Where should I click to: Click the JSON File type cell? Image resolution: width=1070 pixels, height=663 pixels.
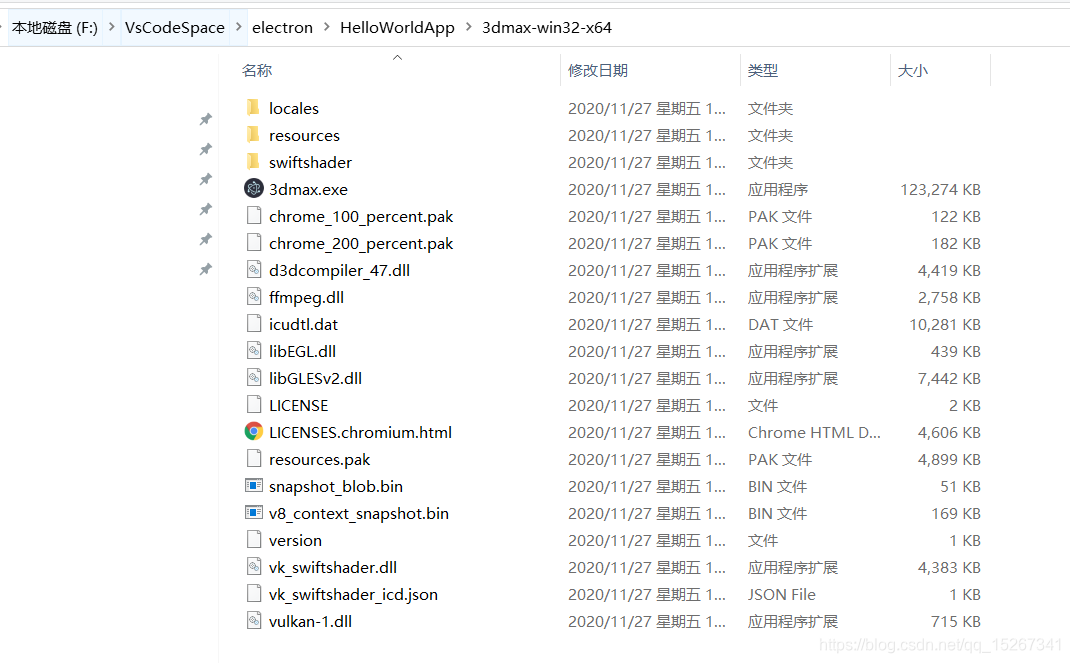pyautogui.click(x=781, y=595)
